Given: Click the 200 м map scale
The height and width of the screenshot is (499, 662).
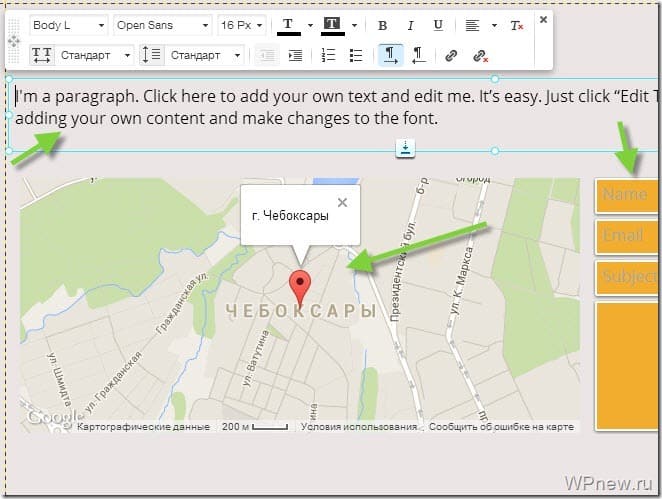Looking at the screenshot, I should (x=255, y=427).
